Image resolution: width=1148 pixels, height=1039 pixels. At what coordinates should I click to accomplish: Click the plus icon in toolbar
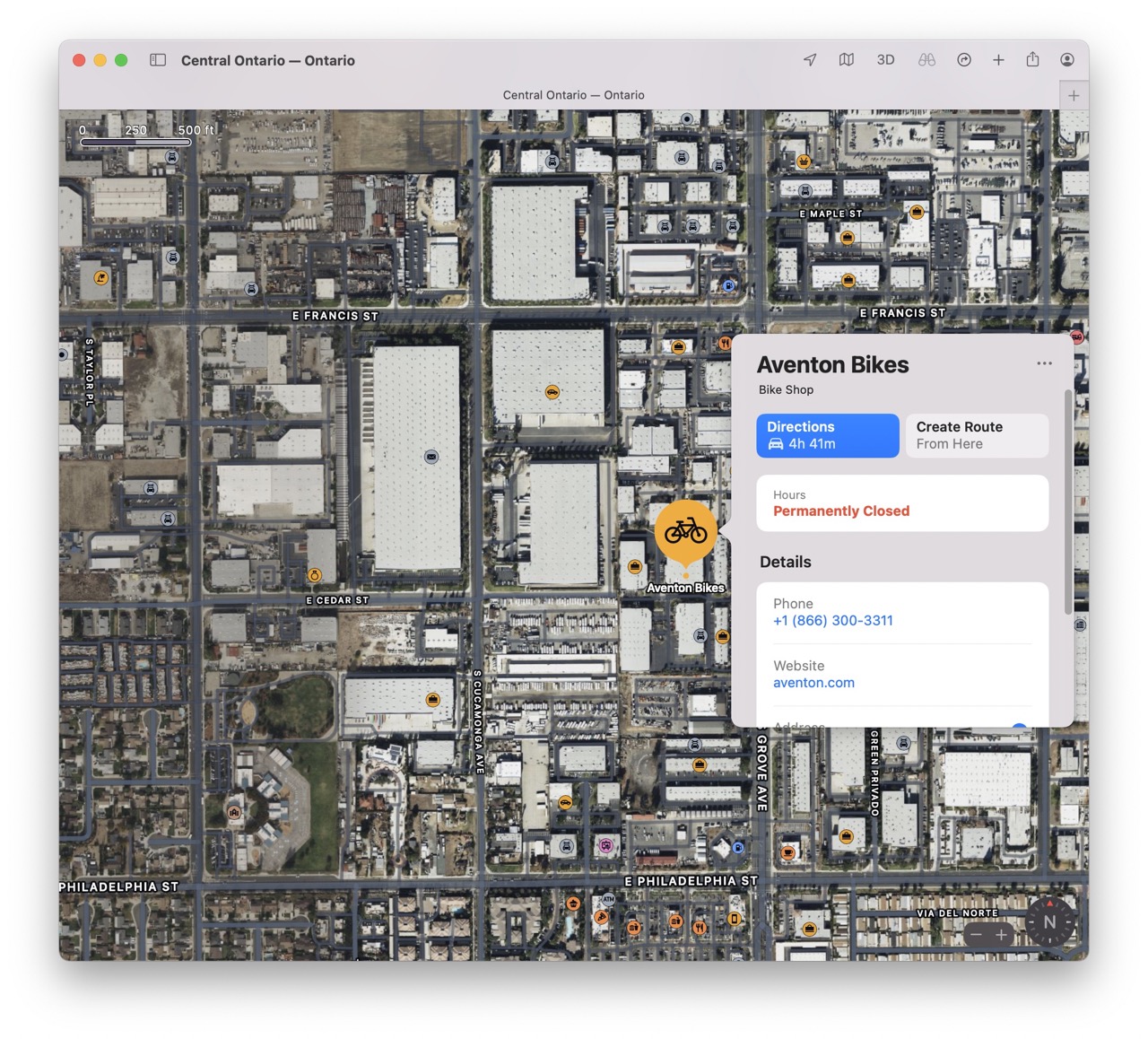998,60
